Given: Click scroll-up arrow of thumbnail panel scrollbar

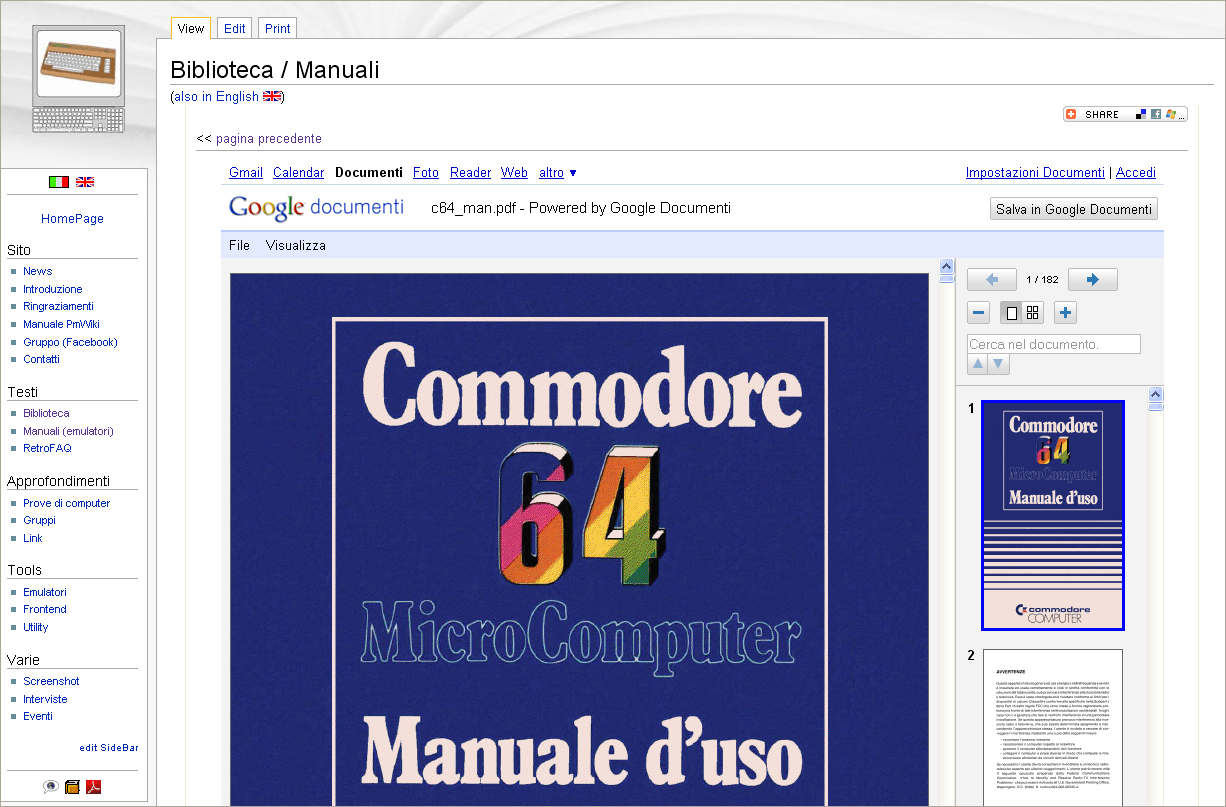Looking at the screenshot, I should coord(1156,394).
